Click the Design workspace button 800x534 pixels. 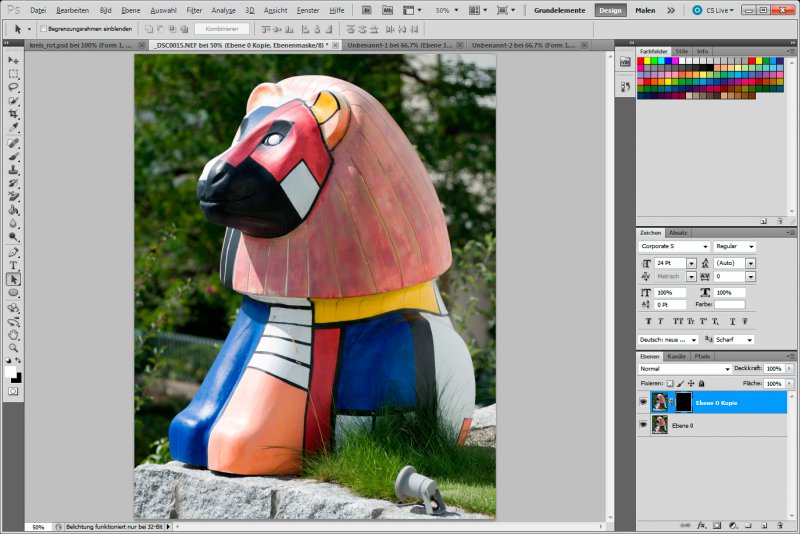[610, 10]
